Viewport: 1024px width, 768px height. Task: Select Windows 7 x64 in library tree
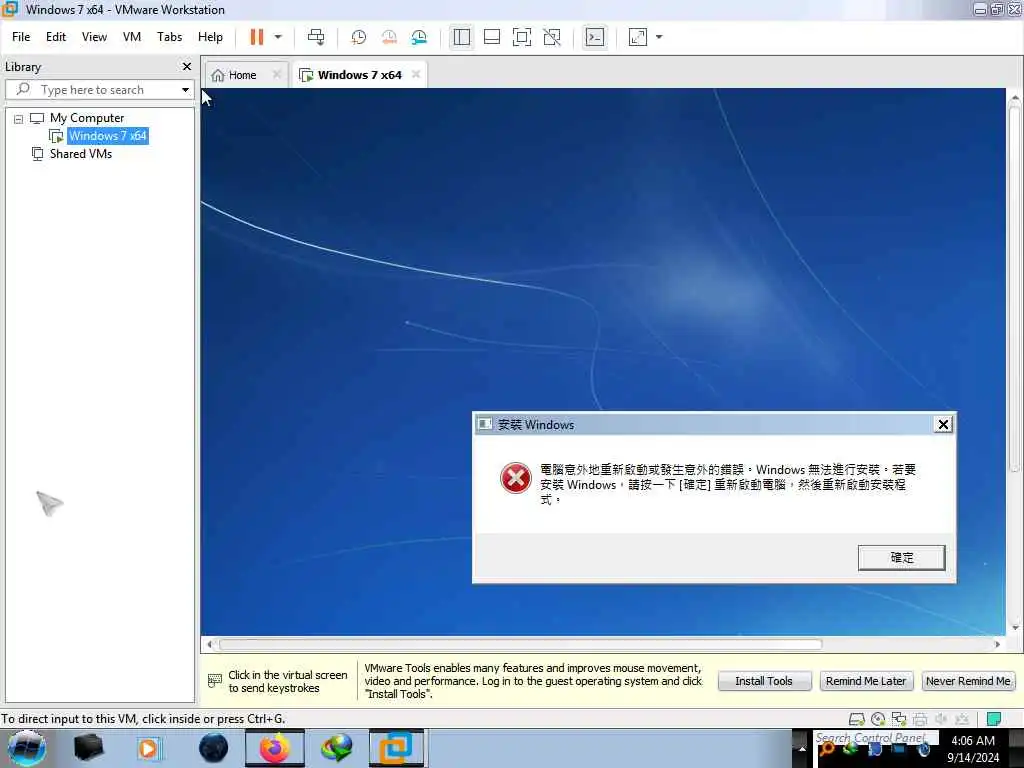[108, 136]
